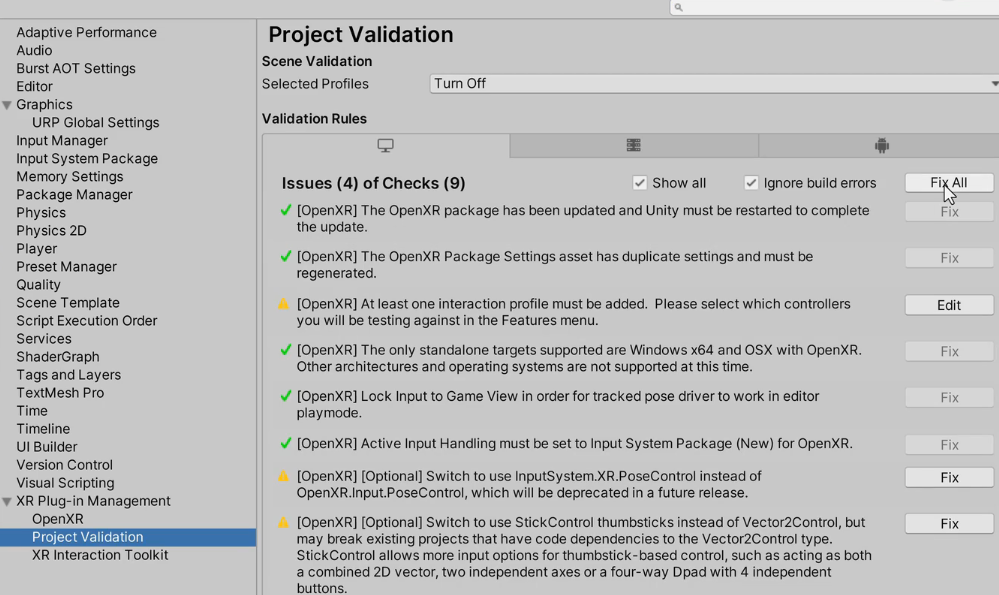999x595 pixels.
Task: Click the green check for Active Input Handling
Action: [x=285, y=444]
